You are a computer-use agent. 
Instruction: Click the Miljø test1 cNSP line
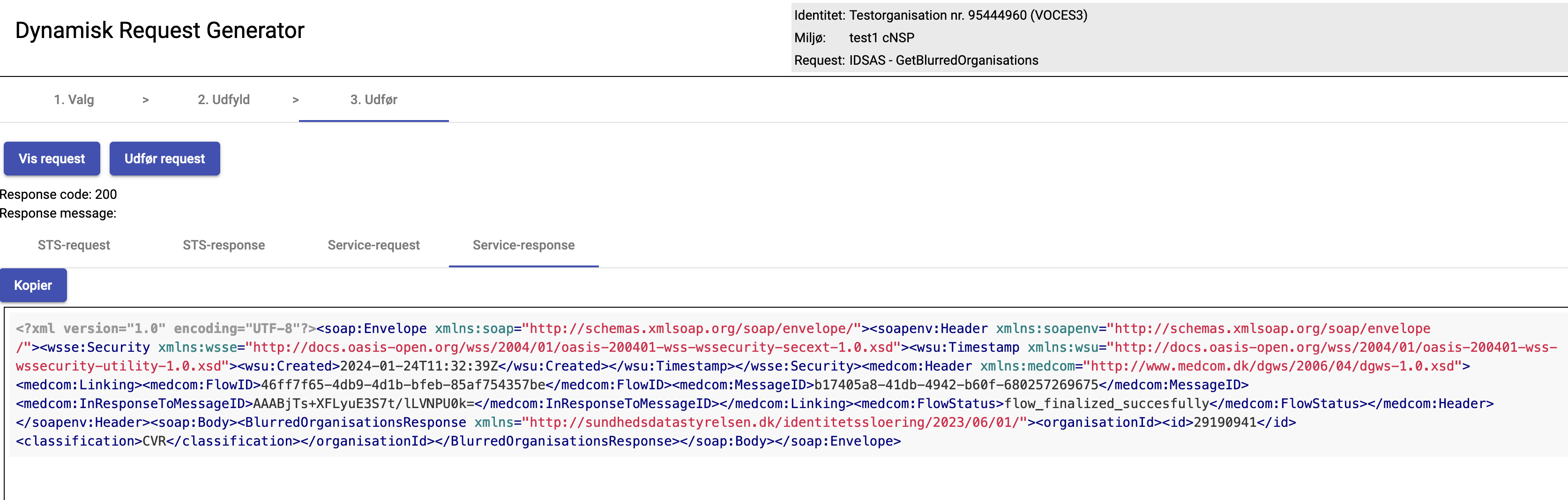tap(854, 38)
